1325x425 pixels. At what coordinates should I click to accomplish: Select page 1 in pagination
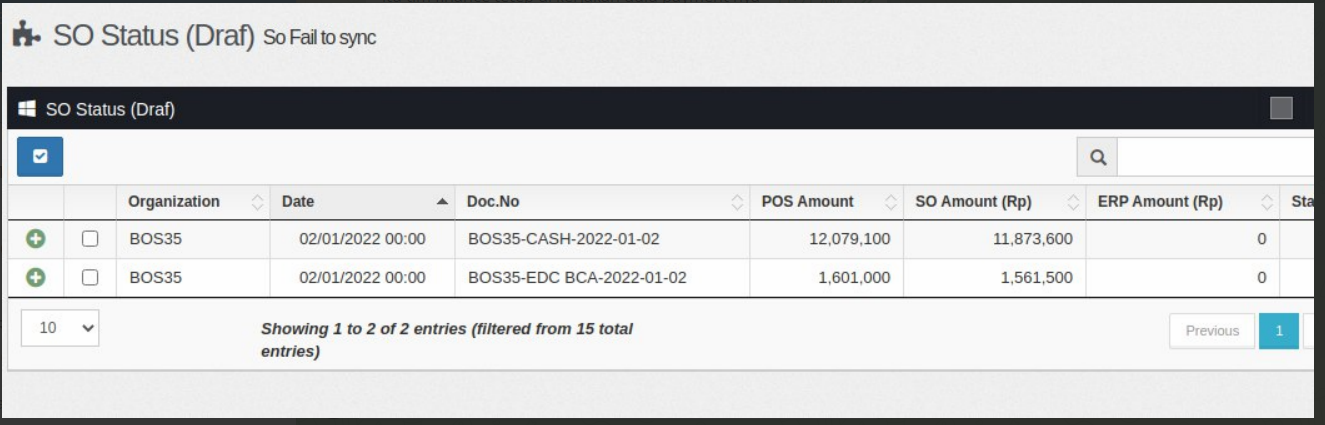tap(1278, 331)
